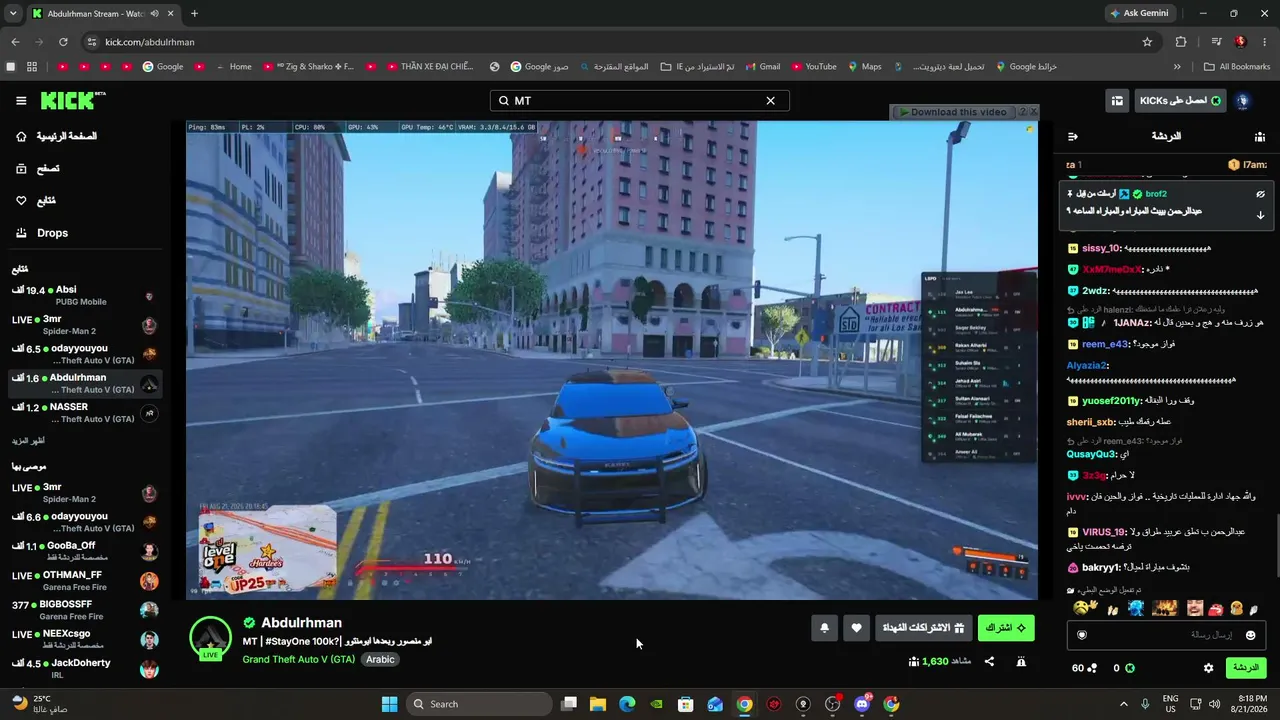Show the chat users list icon
The image size is (1280, 720).
pos(1260,136)
